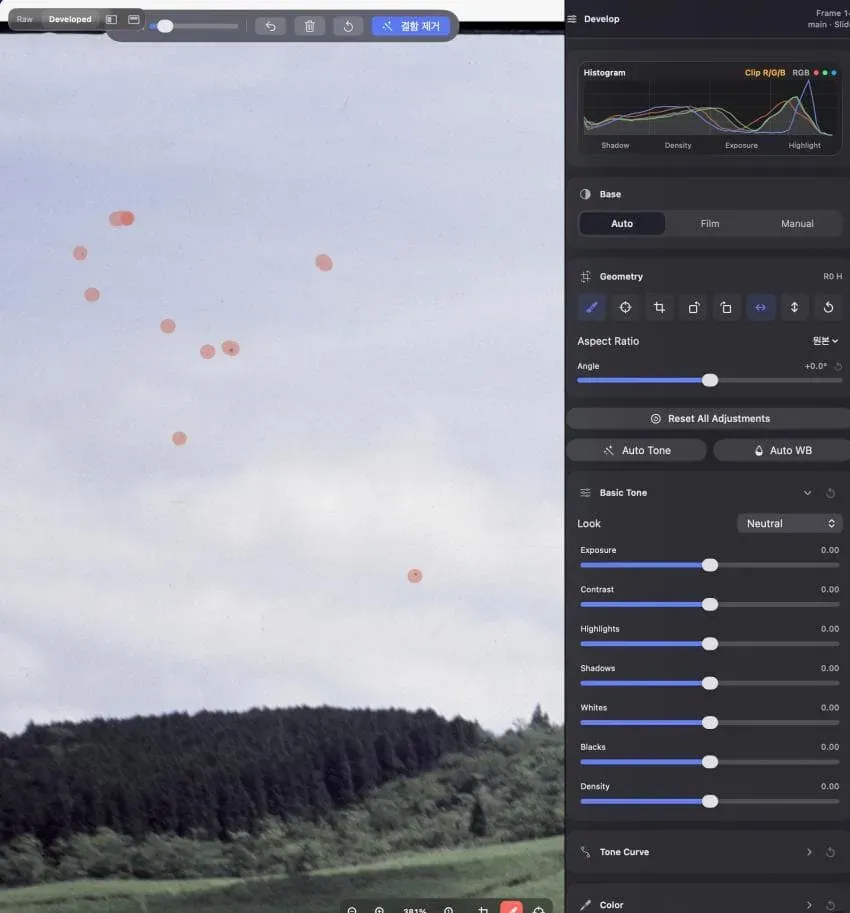The height and width of the screenshot is (913, 850).
Task: Switch to the Raw view tab
Action: (x=24, y=19)
